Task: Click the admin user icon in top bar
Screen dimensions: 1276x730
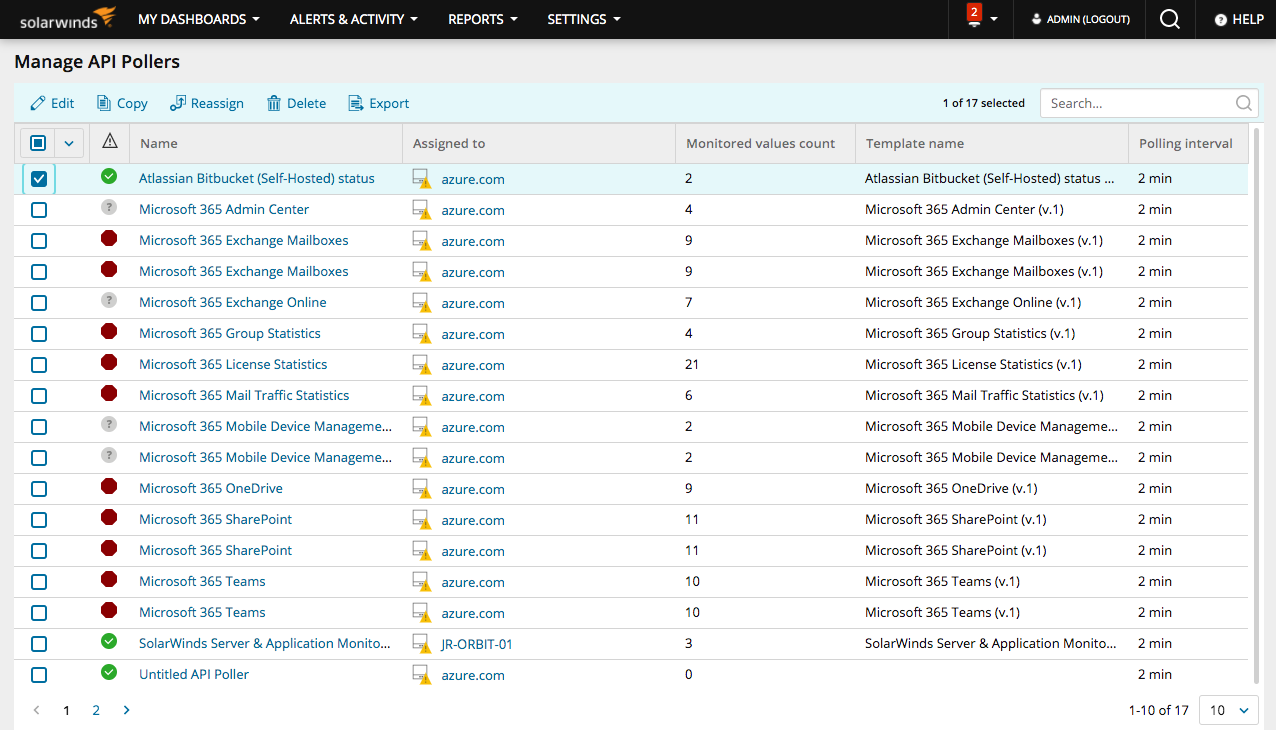Action: click(1036, 19)
